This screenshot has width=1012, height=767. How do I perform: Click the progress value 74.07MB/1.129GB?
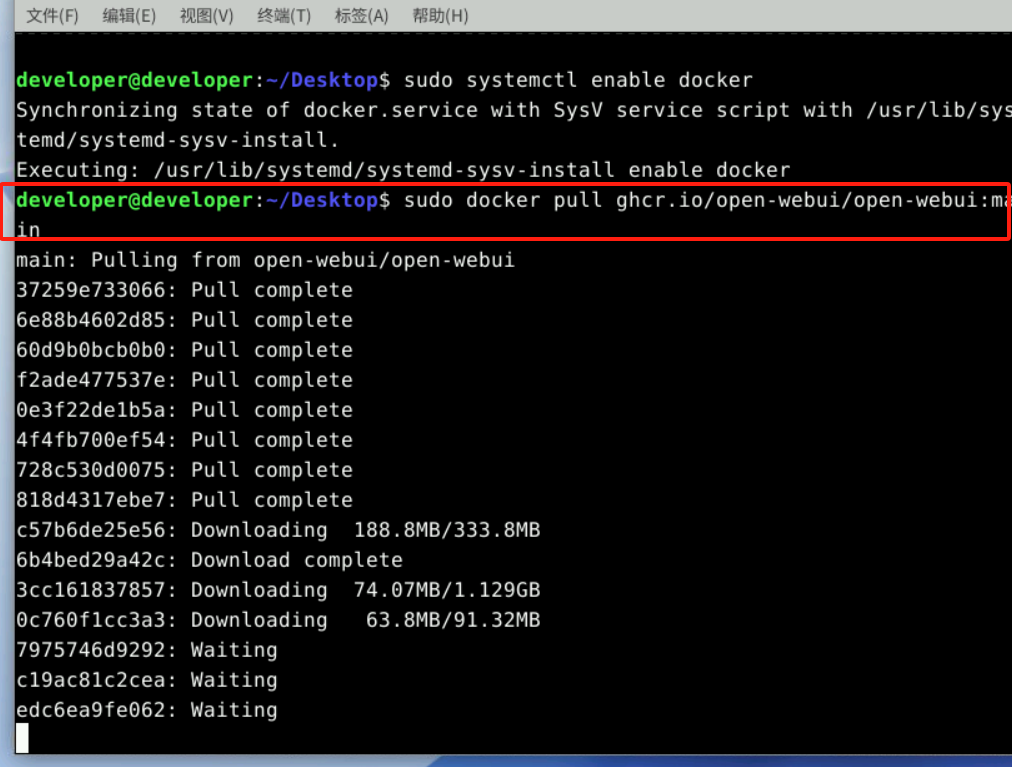pyautogui.click(x=447, y=591)
